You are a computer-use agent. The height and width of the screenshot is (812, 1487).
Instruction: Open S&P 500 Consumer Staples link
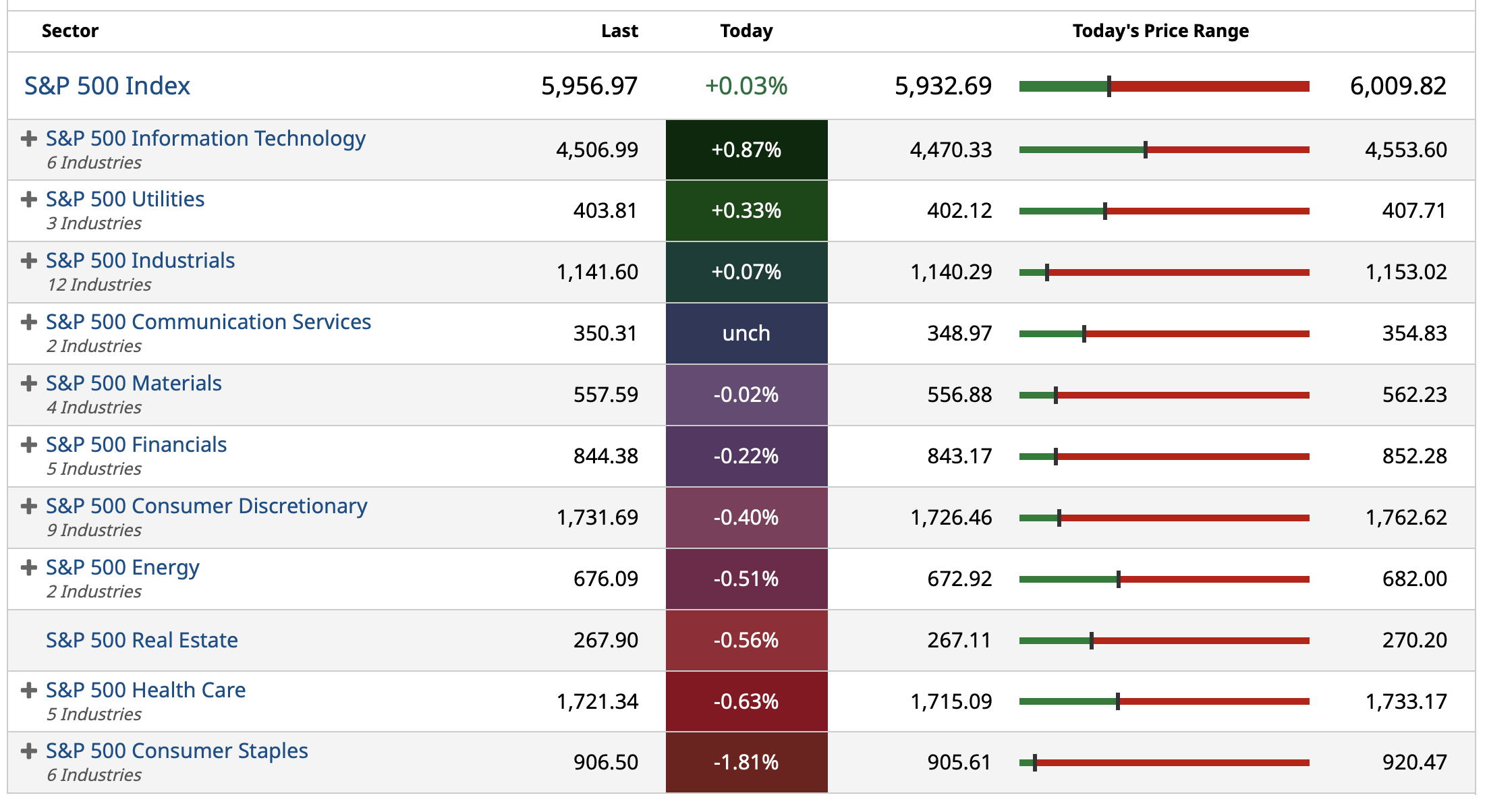177,751
